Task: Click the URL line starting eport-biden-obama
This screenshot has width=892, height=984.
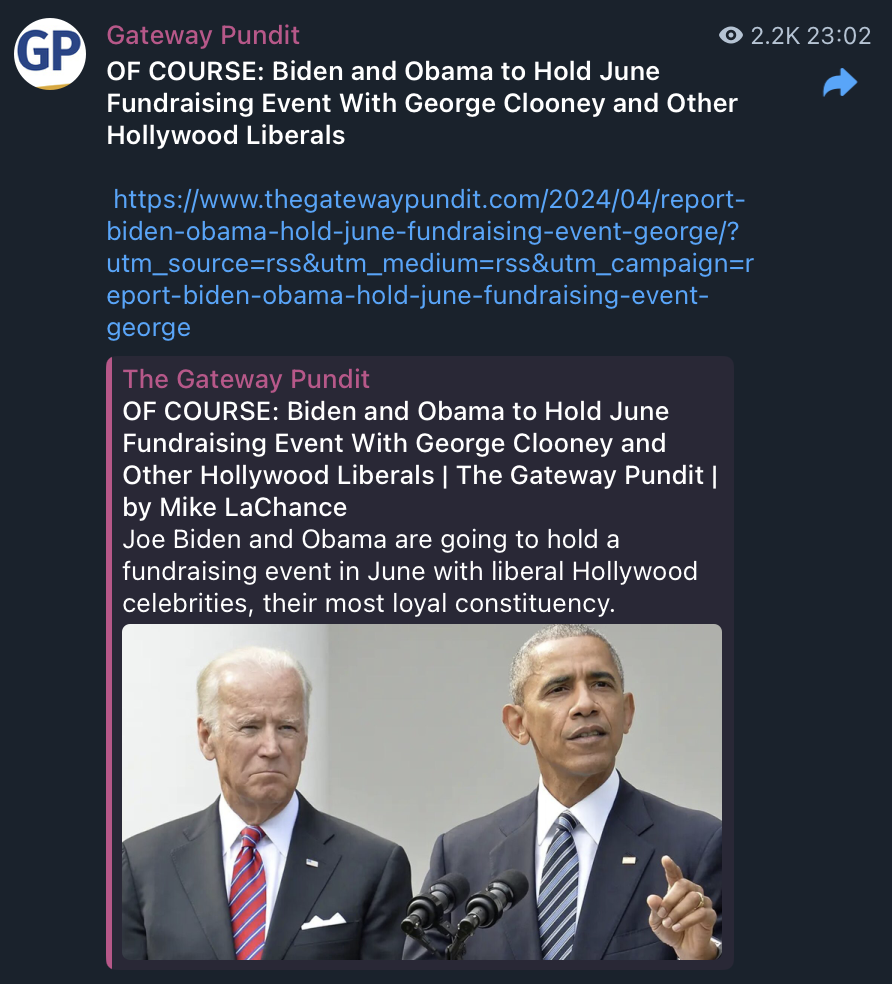Action: click(x=407, y=296)
